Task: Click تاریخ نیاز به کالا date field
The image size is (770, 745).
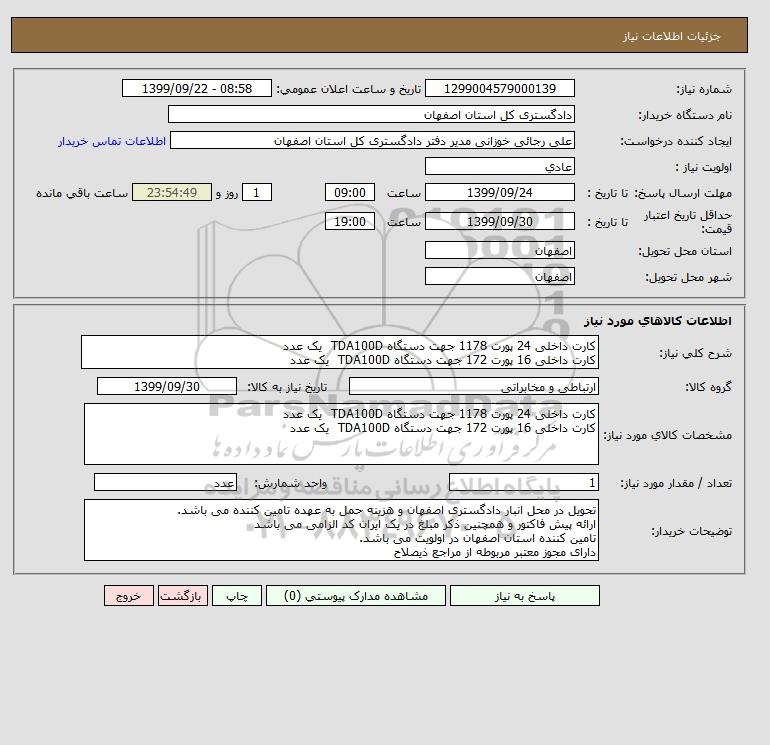Action: pyautogui.click(x=167, y=386)
